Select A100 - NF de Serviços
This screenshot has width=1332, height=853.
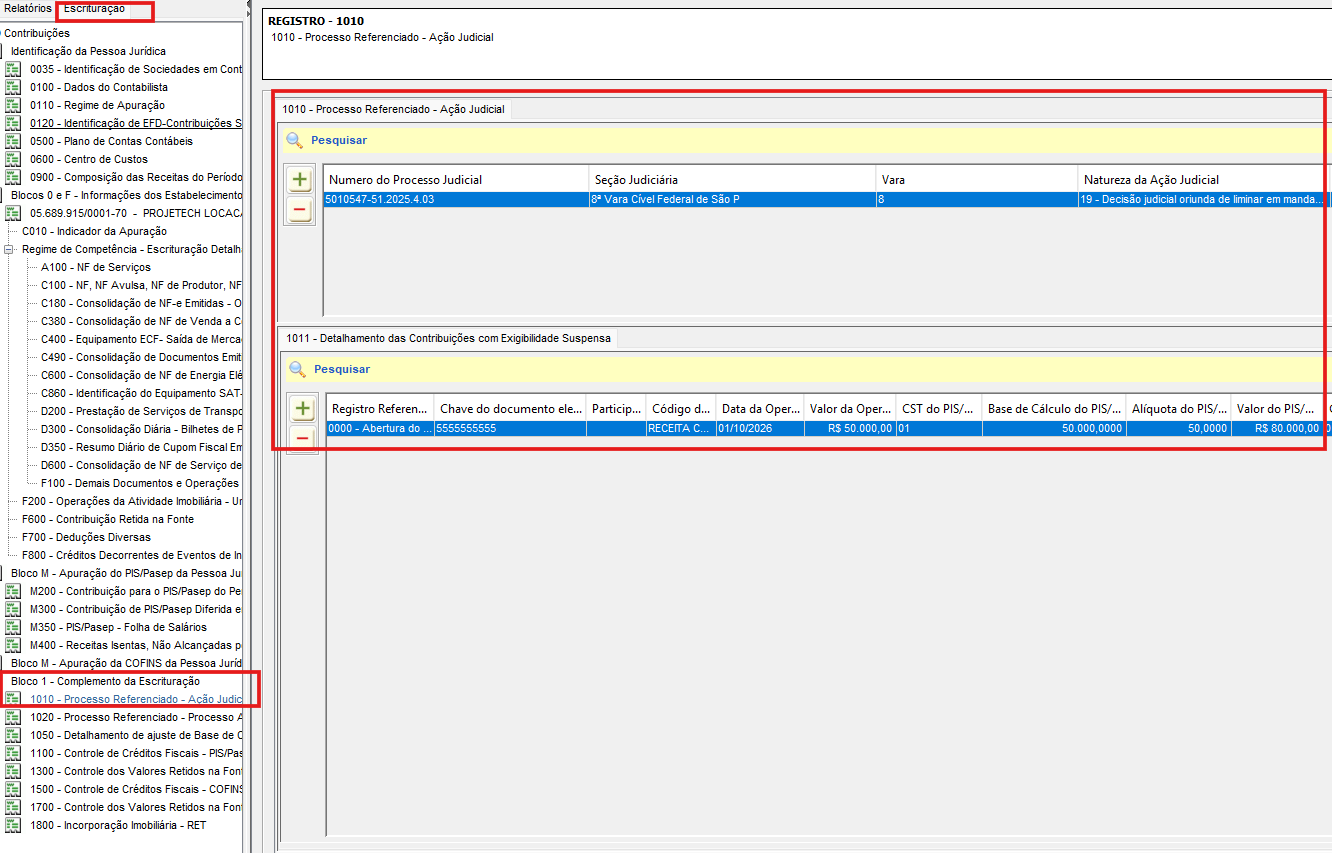[x=96, y=267]
